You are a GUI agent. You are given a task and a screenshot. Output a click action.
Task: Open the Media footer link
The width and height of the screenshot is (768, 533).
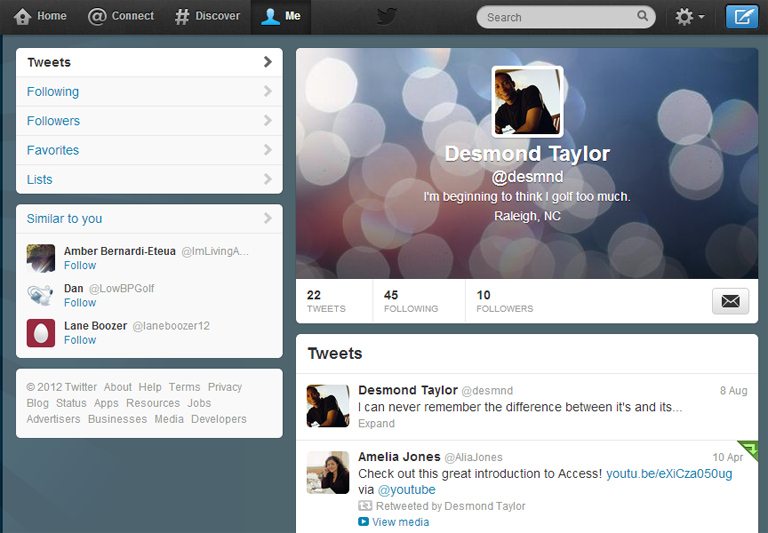(x=169, y=419)
